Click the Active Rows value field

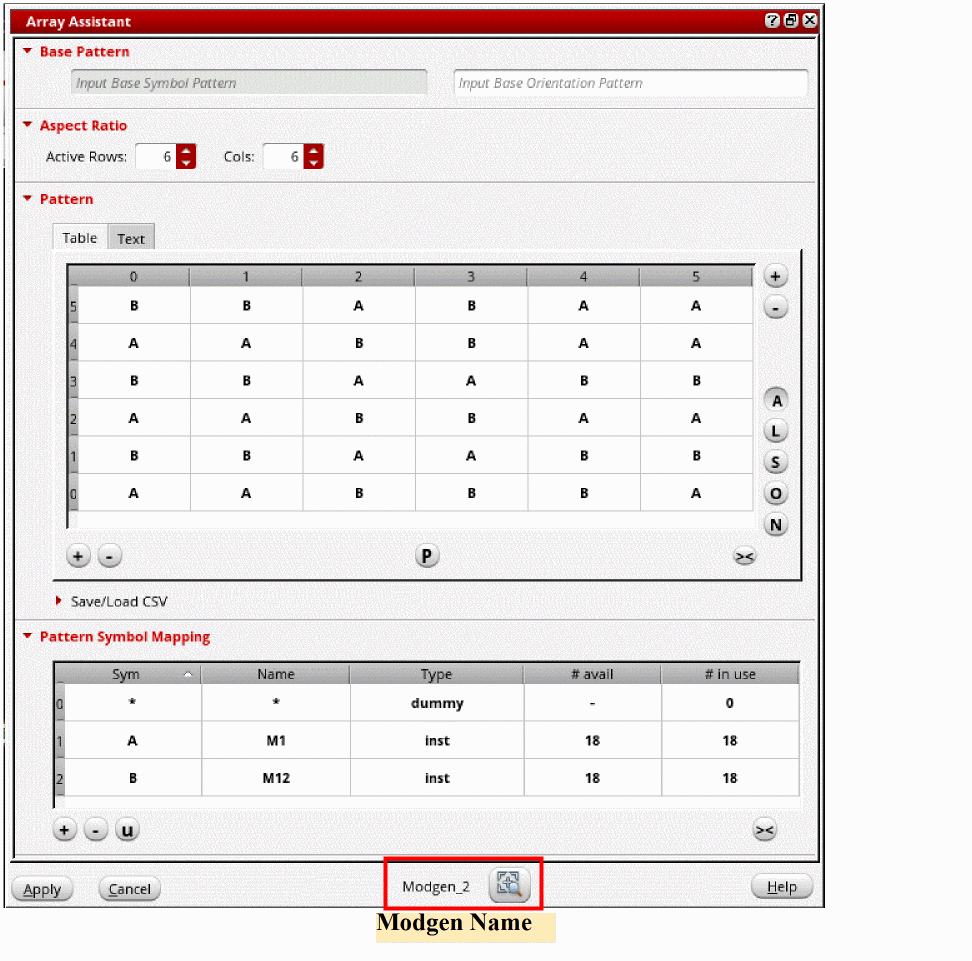pos(156,156)
